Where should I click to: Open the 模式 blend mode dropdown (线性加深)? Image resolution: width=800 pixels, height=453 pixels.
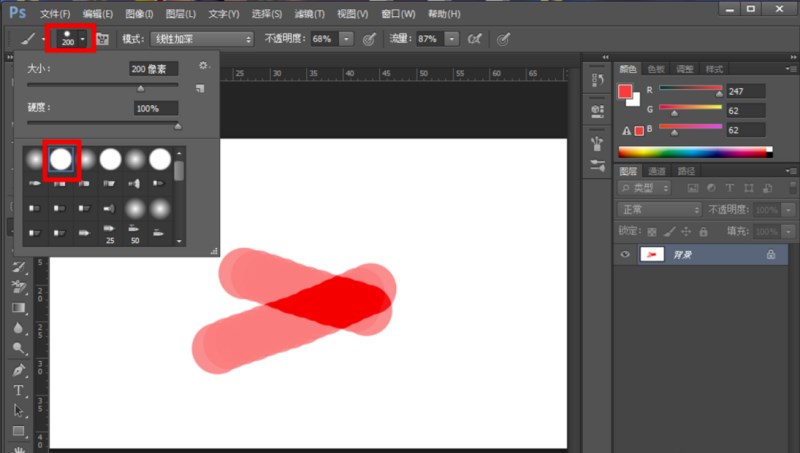202,39
